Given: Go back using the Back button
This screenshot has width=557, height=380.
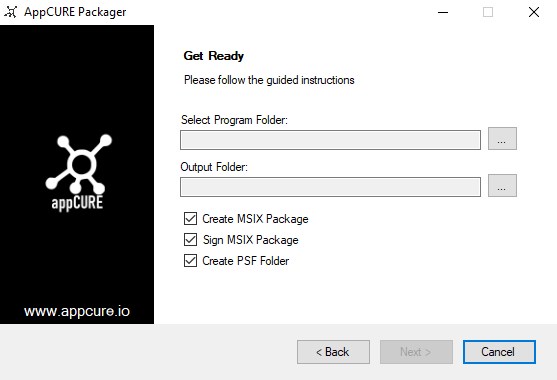Looking at the screenshot, I should tap(333, 352).
